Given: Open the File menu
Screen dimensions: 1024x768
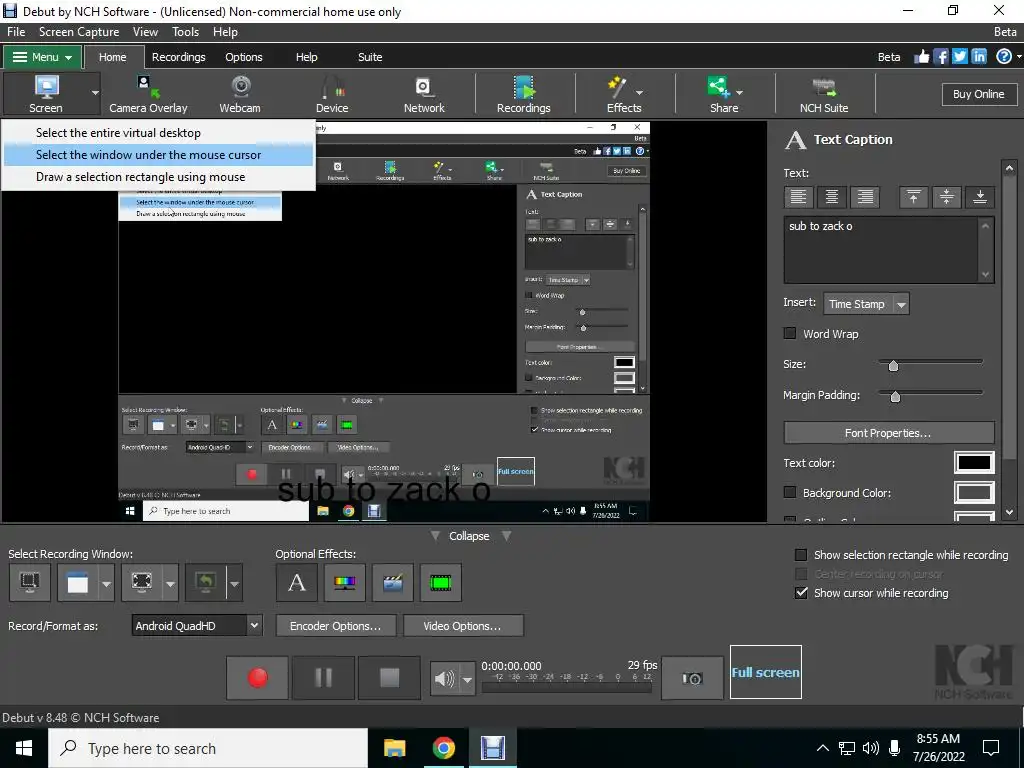Looking at the screenshot, I should [x=16, y=32].
